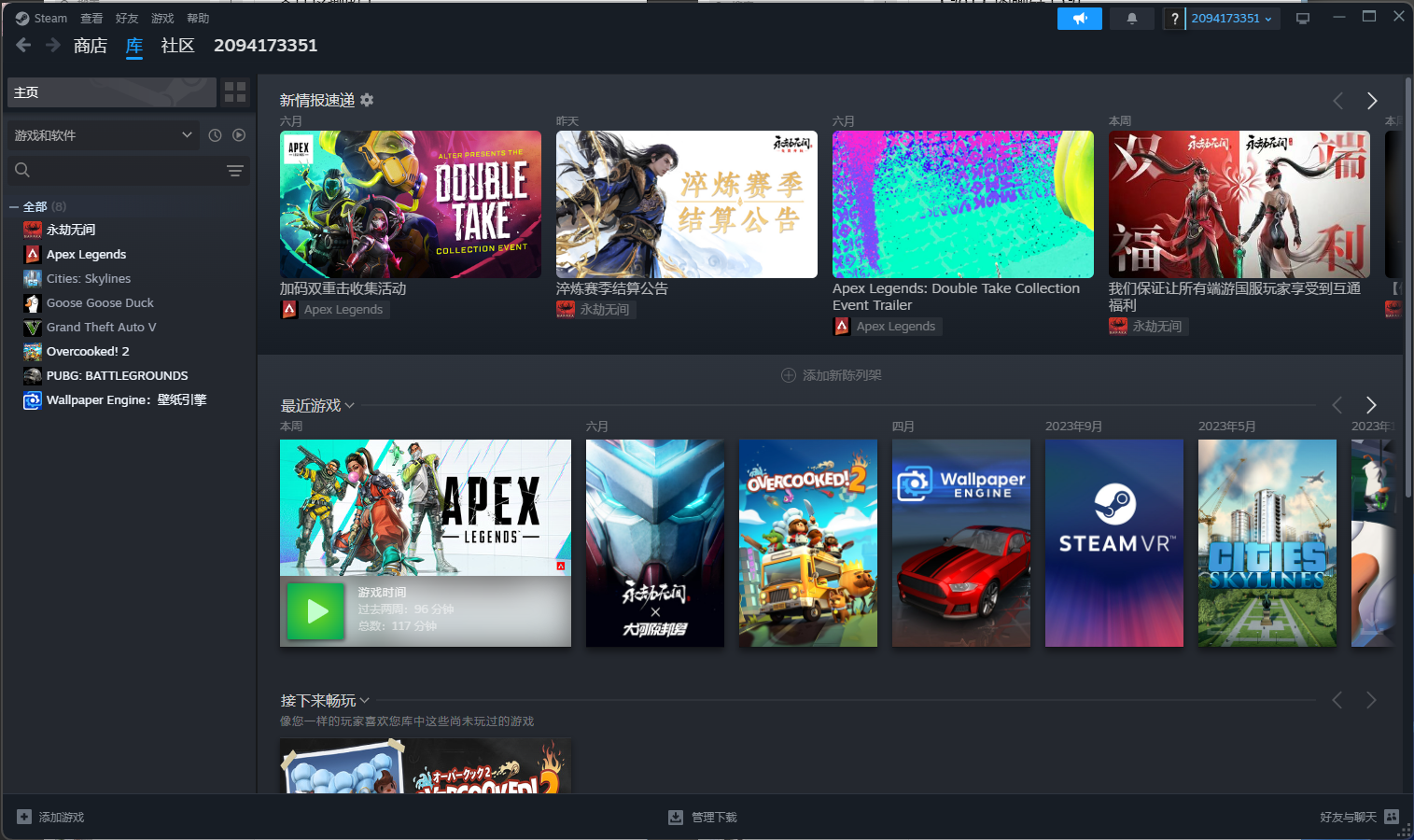Open advanced filter options icon
1414x840 pixels.
pyautogui.click(x=235, y=170)
